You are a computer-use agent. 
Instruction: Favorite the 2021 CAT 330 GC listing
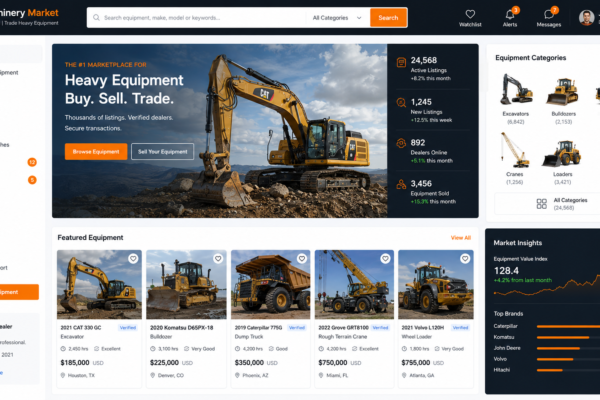tap(133, 259)
